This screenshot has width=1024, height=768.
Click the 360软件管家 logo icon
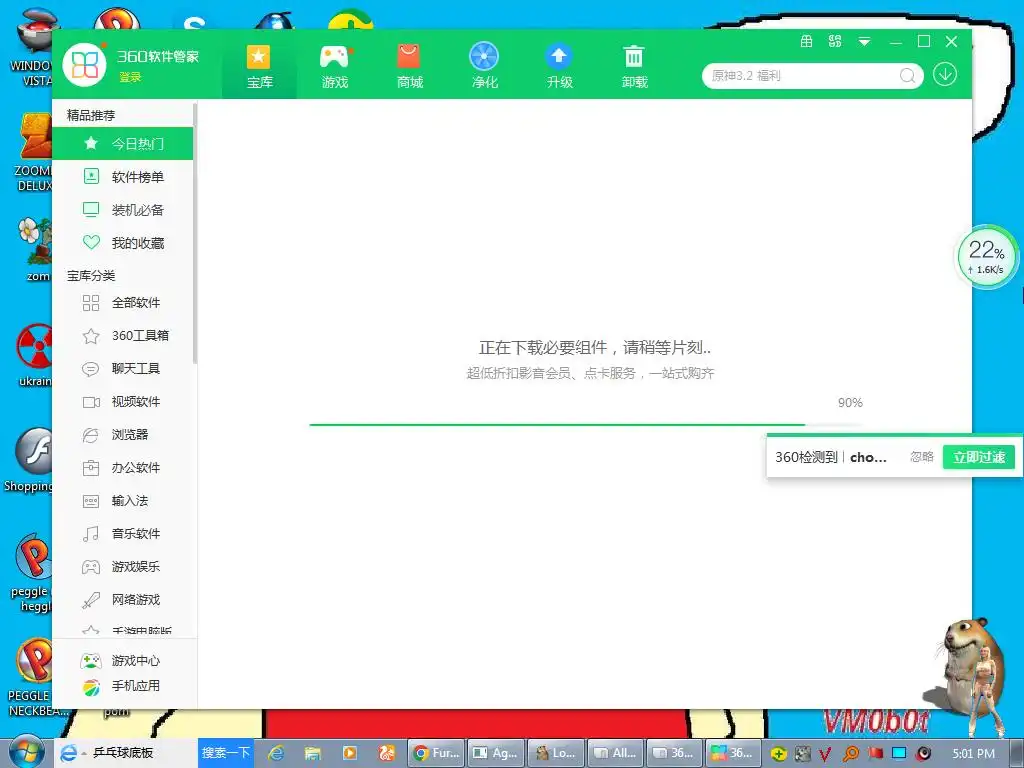85,64
